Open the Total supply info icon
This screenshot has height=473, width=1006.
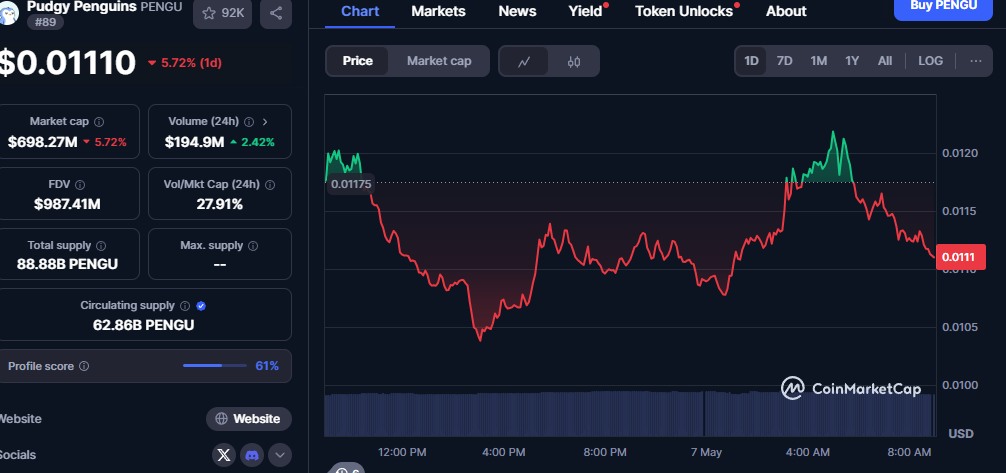pyautogui.click(x=101, y=246)
